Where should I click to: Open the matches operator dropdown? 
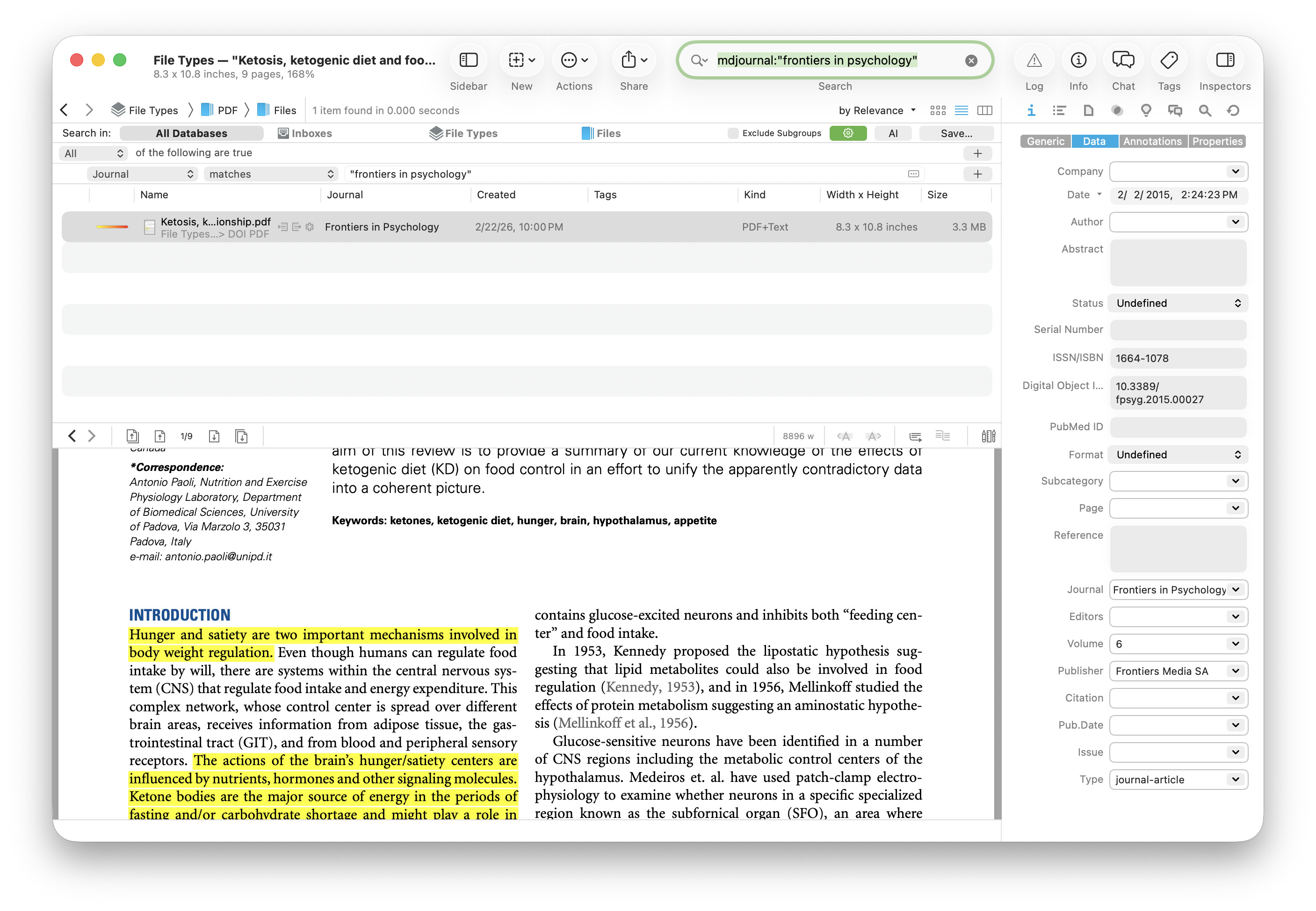(x=270, y=174)
